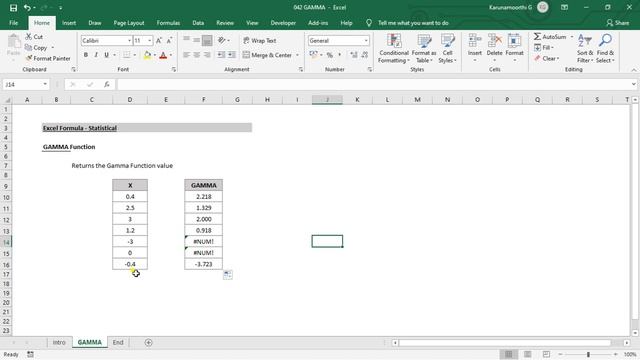The height and width of the screenshot is (360, 640).
Task: Align text to the left
Action: pos(187,55)
